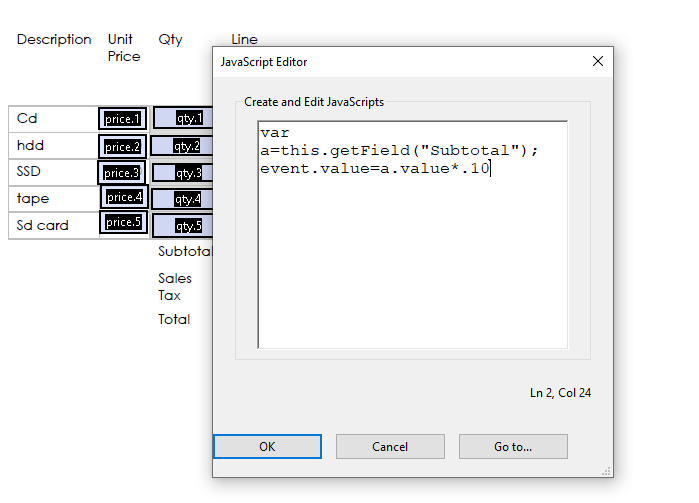Close the JavaScript Editor window
Screen dimensions: 699x503
click(x=598, y=61)
